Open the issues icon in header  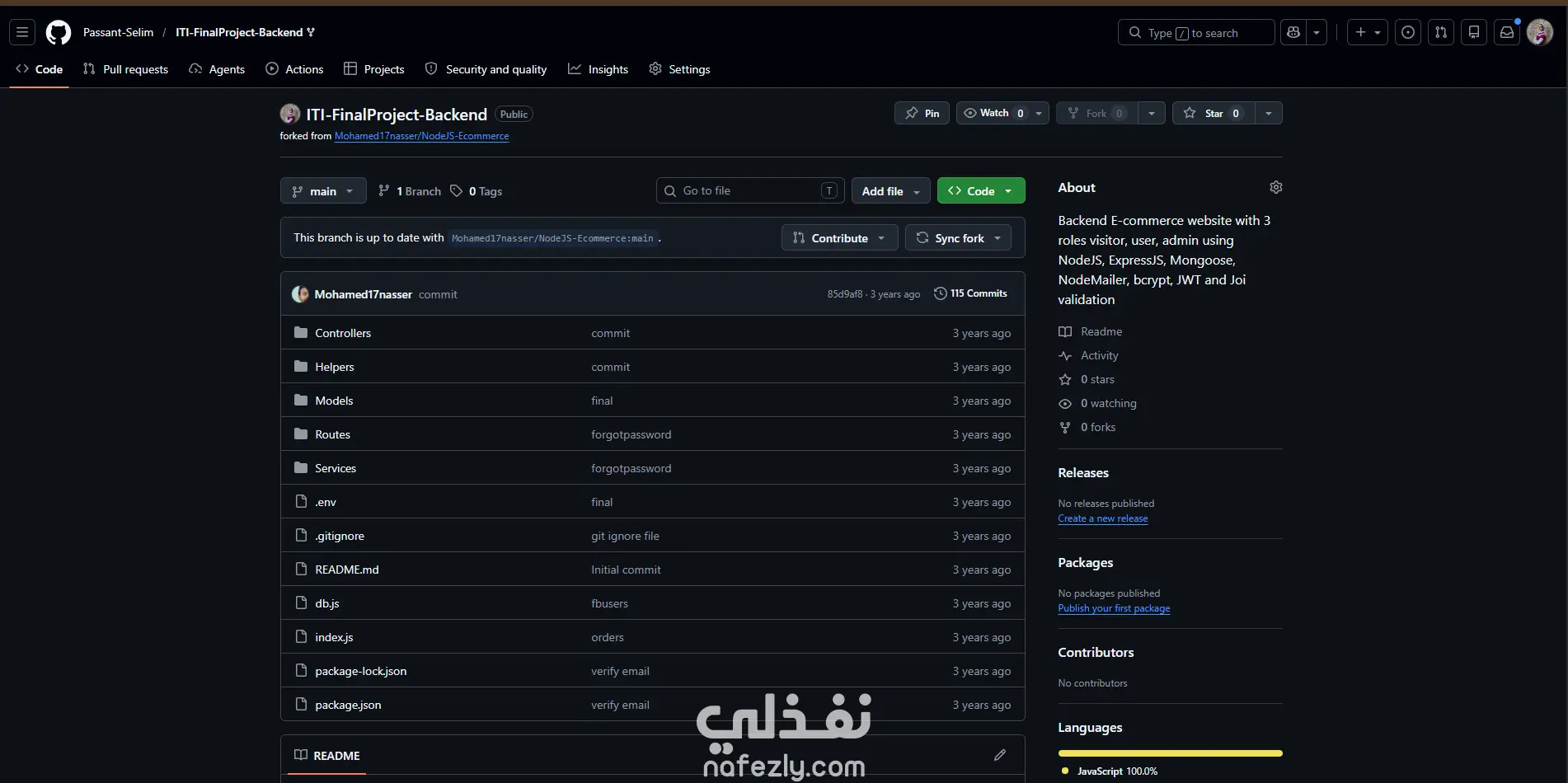[1408, 32]
